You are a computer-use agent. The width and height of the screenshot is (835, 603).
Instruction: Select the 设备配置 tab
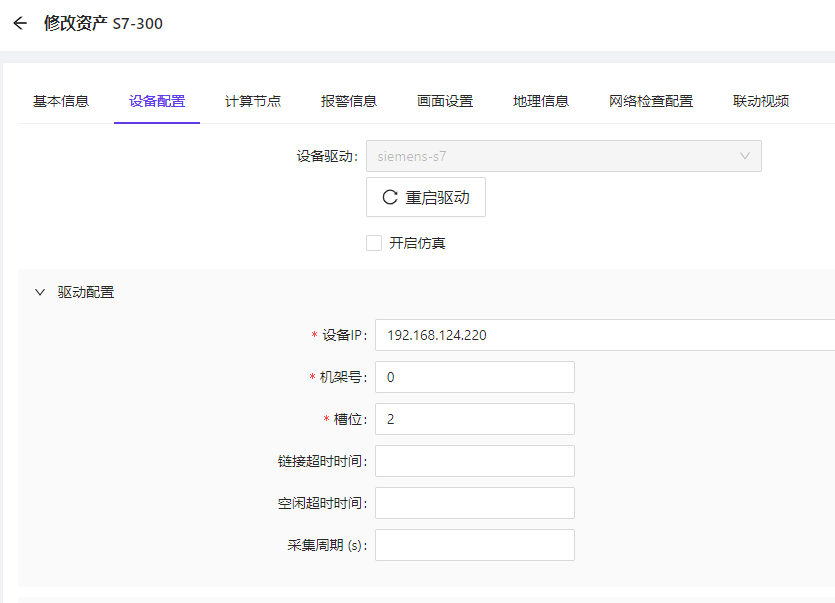coord(157,101)
